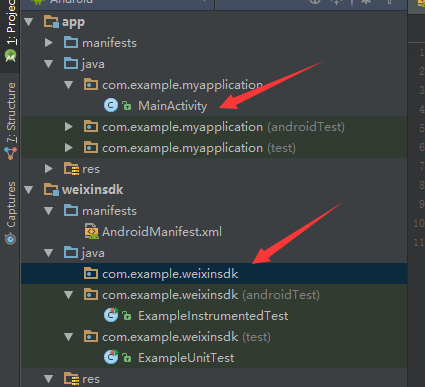Collapse weixinsdk manifests folder
425x387 pixels.
pyautogui.click(x=49, y=211)
